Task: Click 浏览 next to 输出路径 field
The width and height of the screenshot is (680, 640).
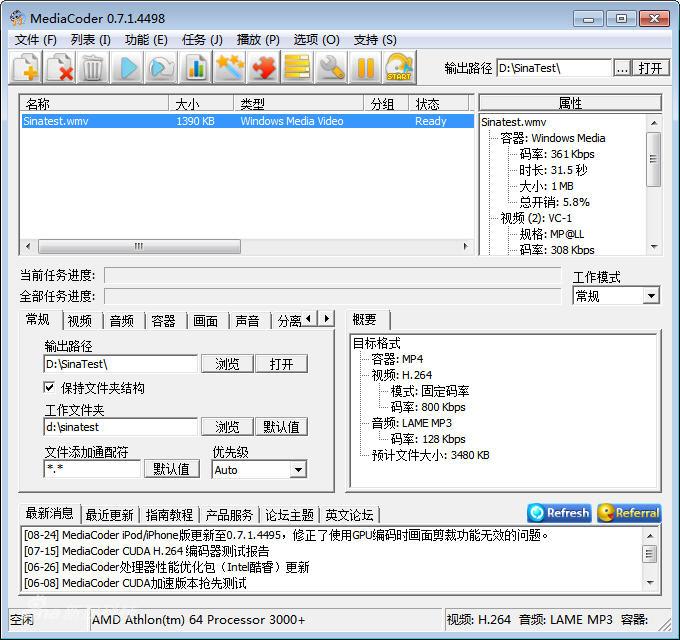Action: tap(227, 364)
